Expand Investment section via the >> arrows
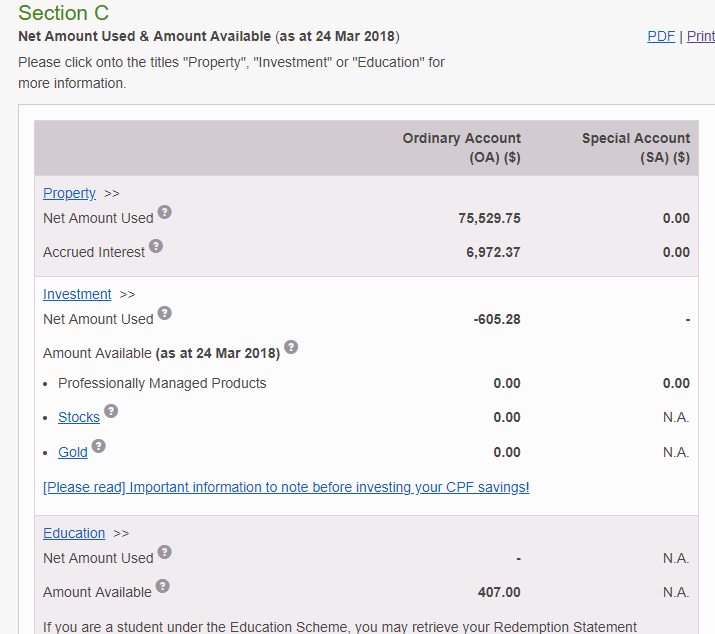Viewport: 715px width, 634px height. coord(127,295)
